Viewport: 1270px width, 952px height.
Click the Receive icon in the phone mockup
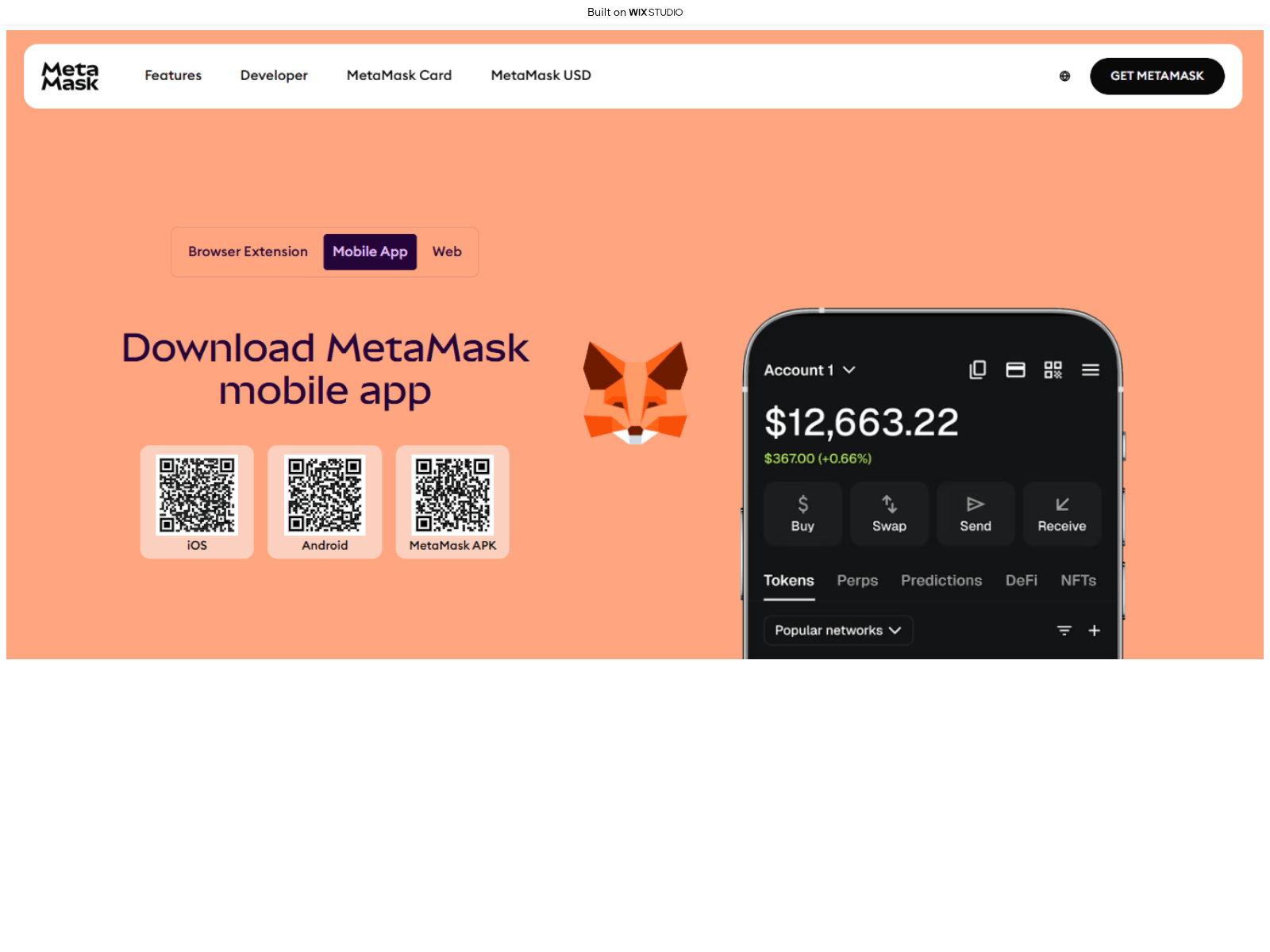(x=1061, y=503)
